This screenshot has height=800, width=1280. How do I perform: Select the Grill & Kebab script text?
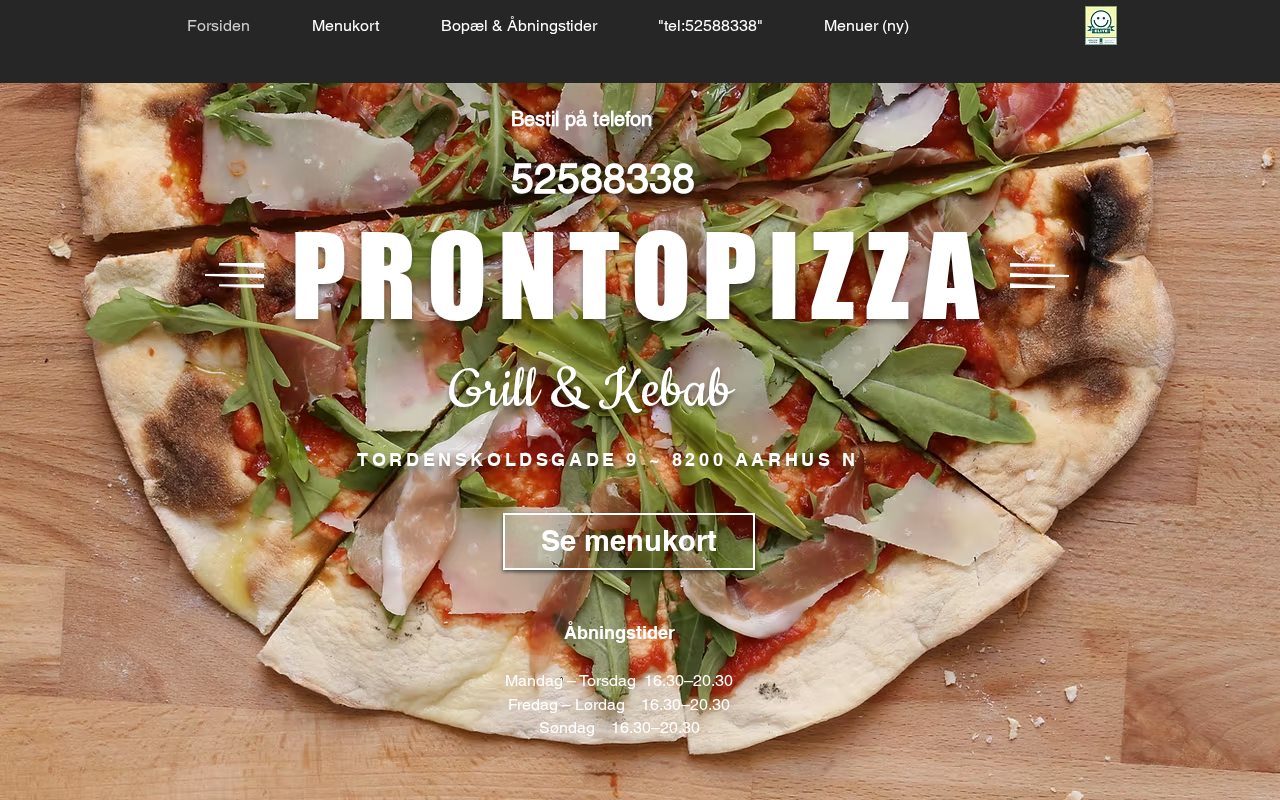[590, 390]
